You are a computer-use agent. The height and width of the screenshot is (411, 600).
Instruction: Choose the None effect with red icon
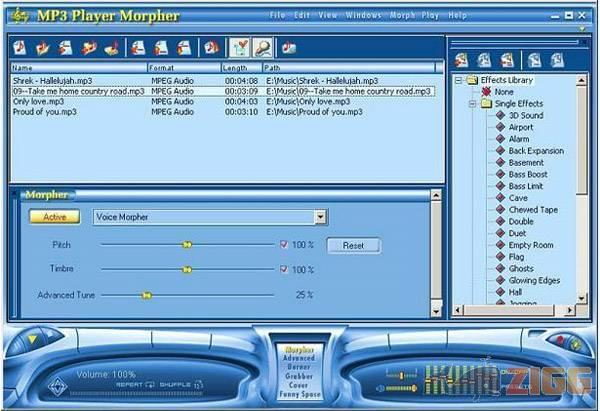point(518,91)
